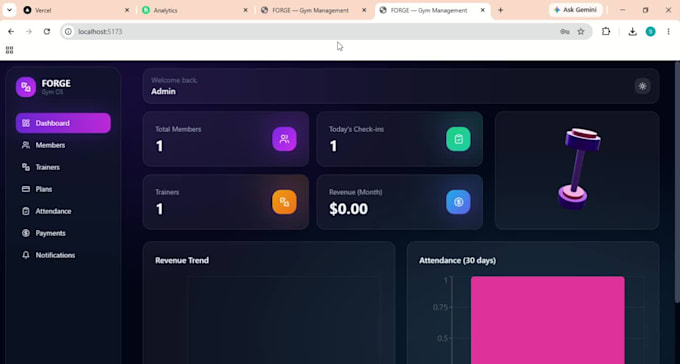Click the Revenue Trend heading

pos(182,260)
